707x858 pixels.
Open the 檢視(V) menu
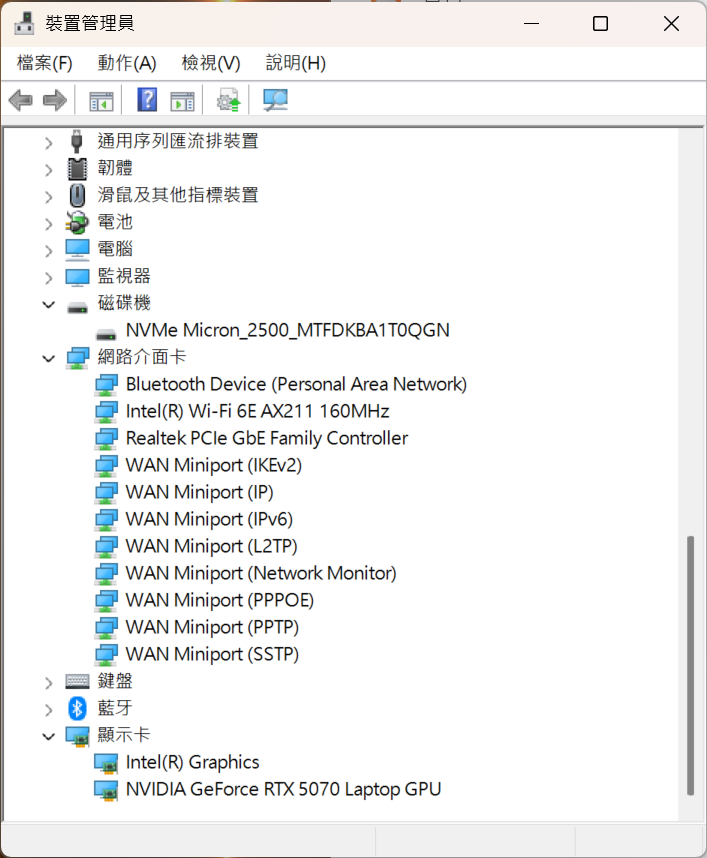pyautogui.click(x=211, y=63)
